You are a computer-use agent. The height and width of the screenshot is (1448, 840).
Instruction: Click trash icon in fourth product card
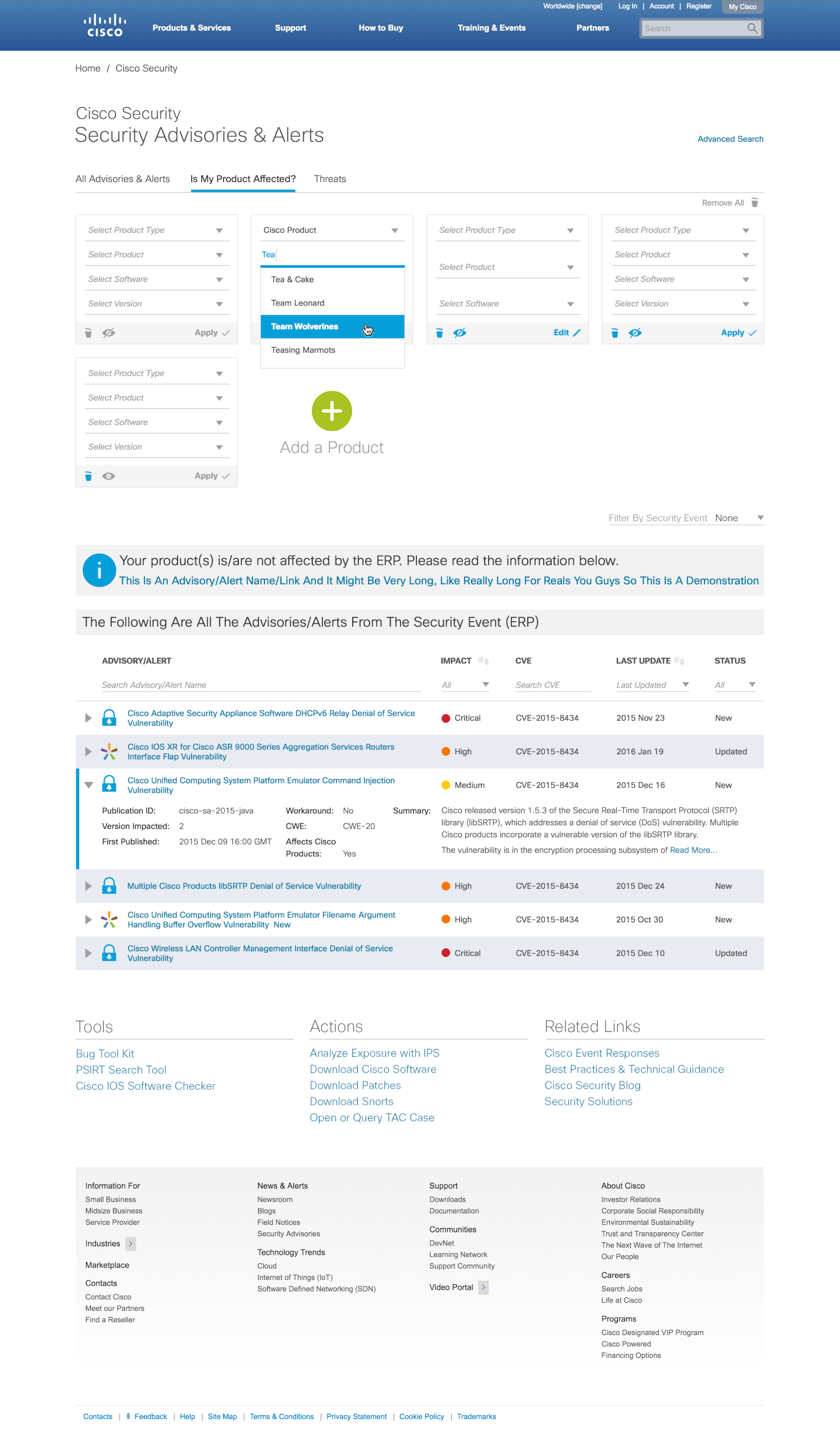(615, 333)
